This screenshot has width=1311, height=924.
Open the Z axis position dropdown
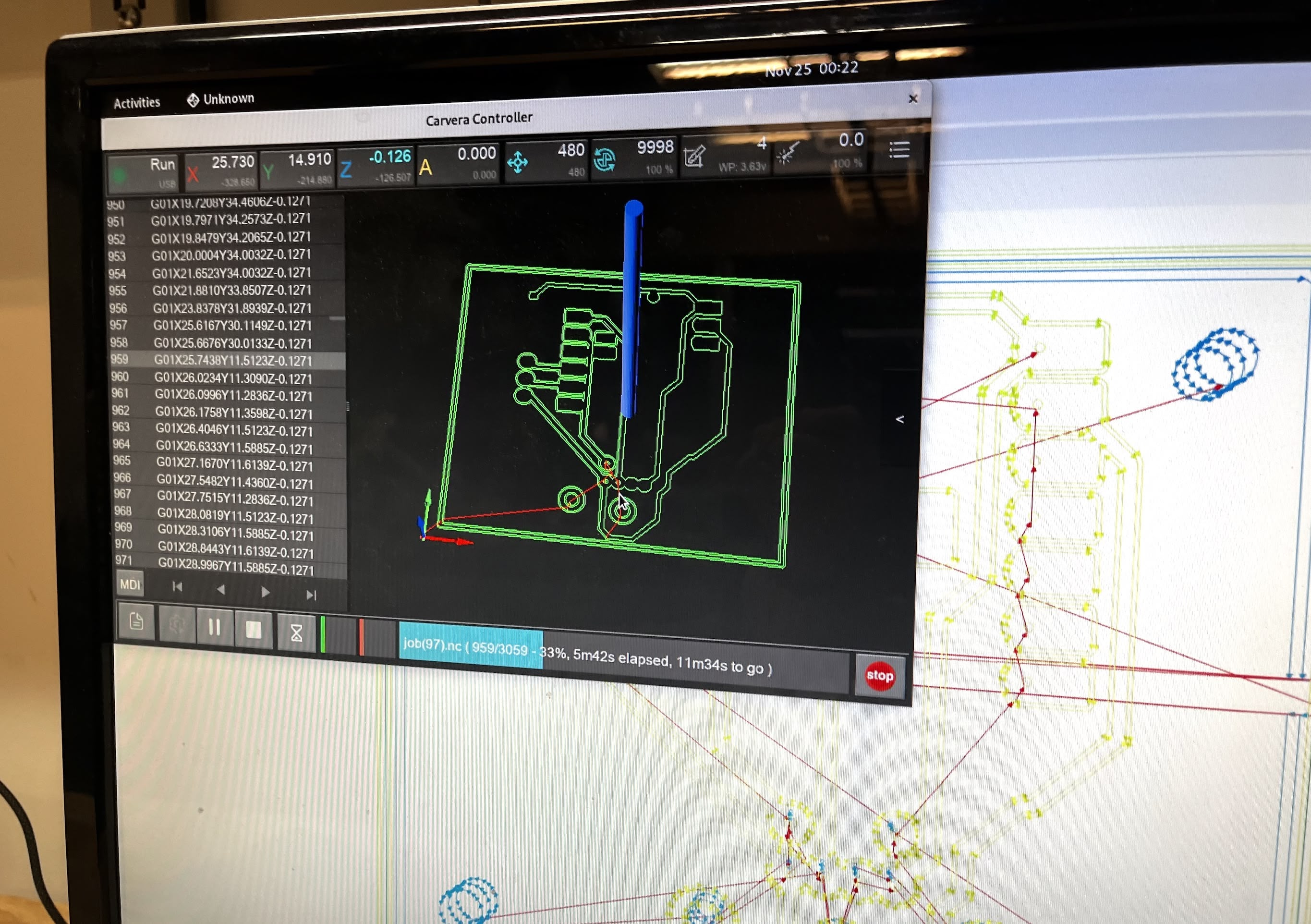tap(376, 166)
